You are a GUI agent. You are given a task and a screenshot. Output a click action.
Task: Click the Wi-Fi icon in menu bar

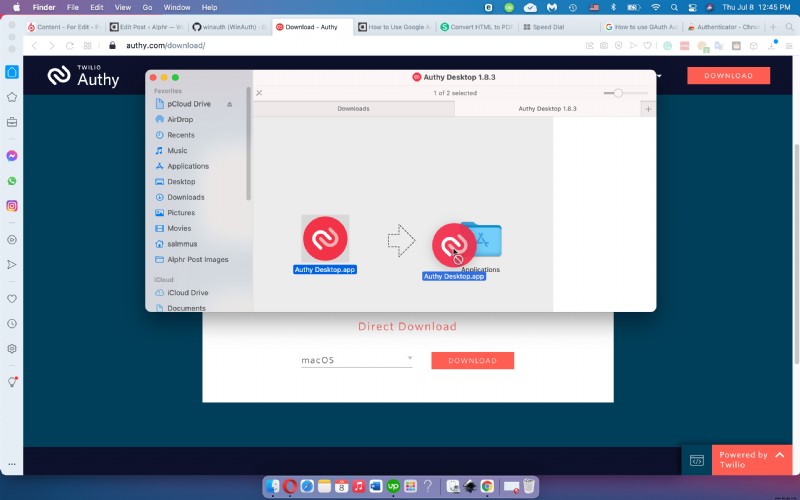tap(656, 7)
